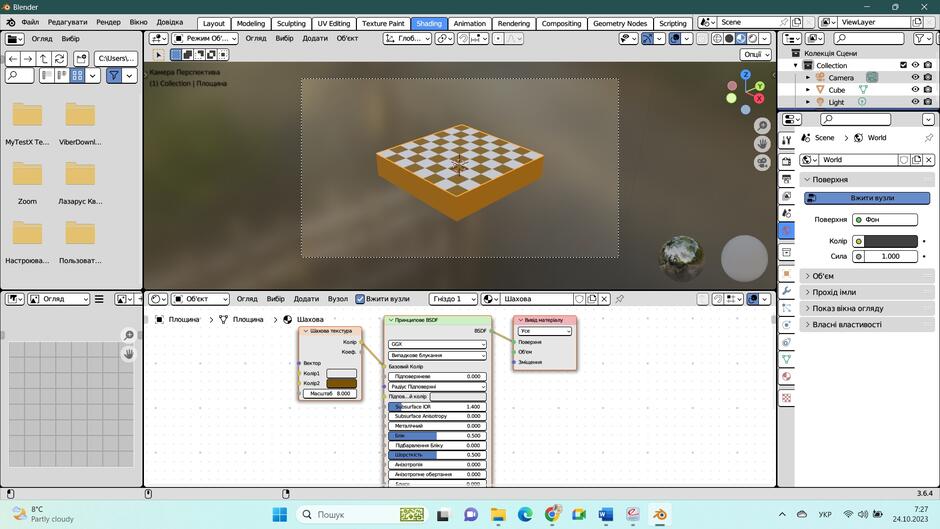The image size is (940, 529).
Task: Expand the Camera item in outliner
Action: point(808,77)
